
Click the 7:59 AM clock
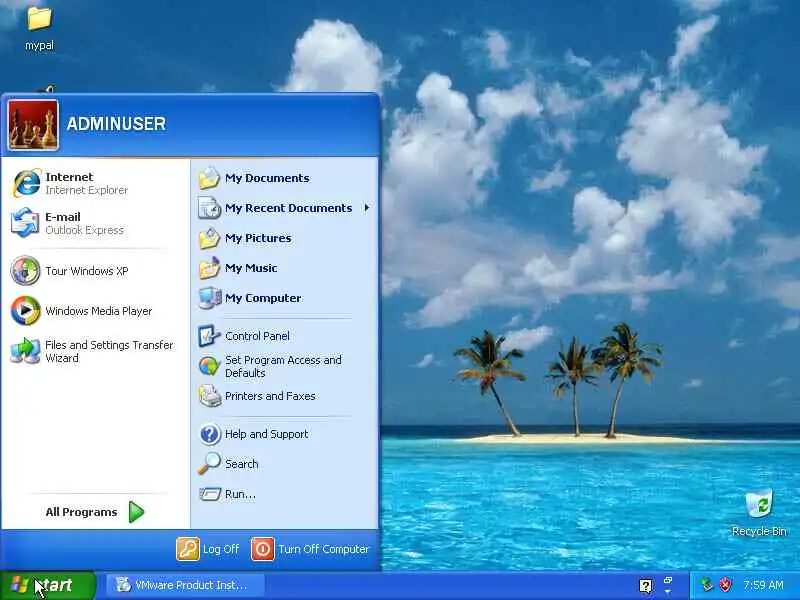763,585
